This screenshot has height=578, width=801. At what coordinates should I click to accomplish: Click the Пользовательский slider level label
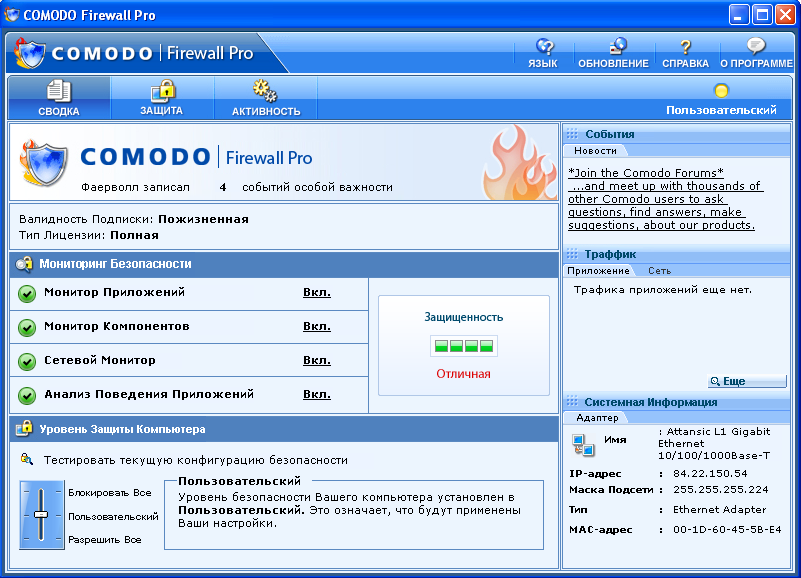click(x=113, y=517)
